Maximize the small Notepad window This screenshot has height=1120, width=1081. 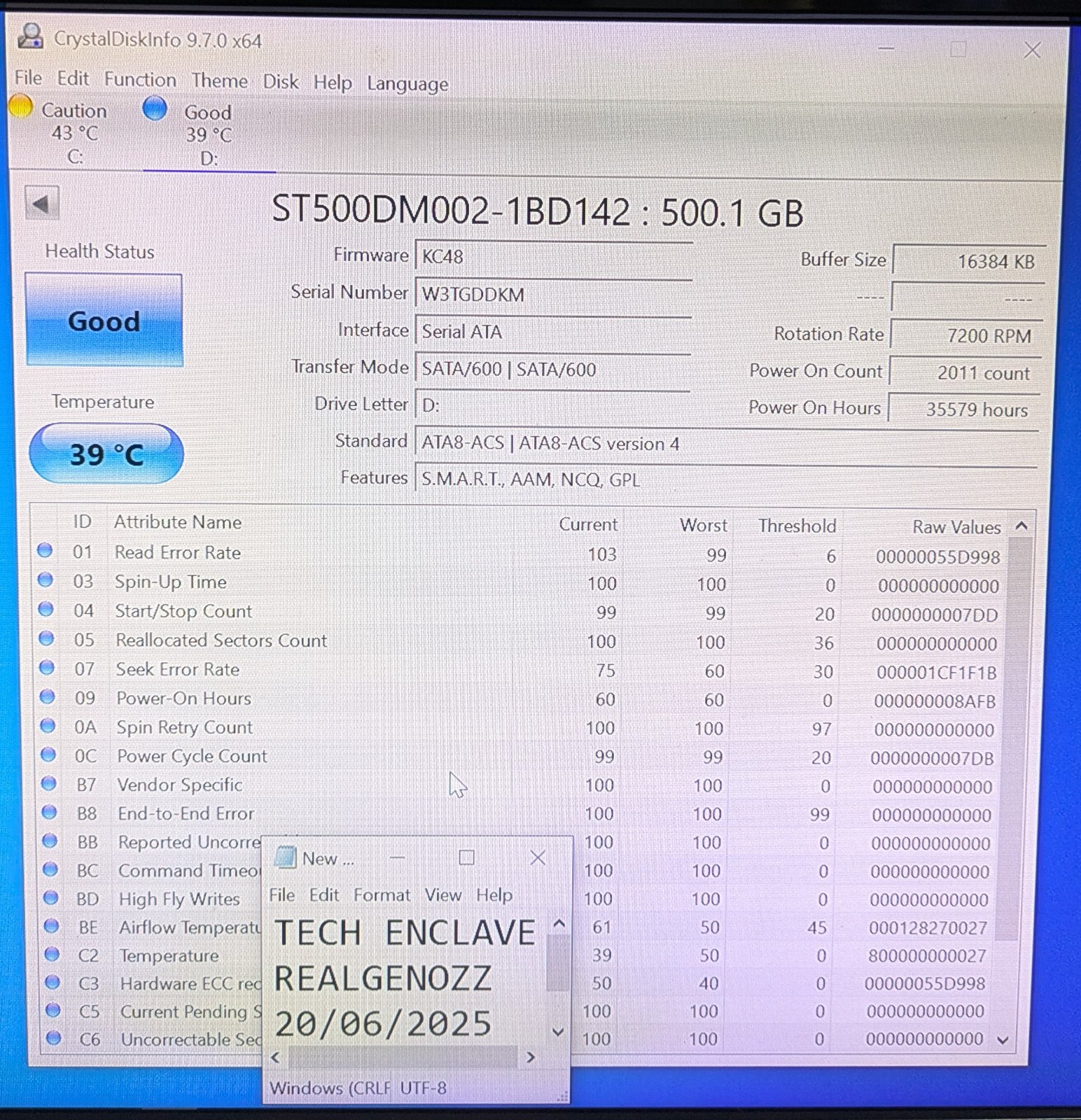466,857
